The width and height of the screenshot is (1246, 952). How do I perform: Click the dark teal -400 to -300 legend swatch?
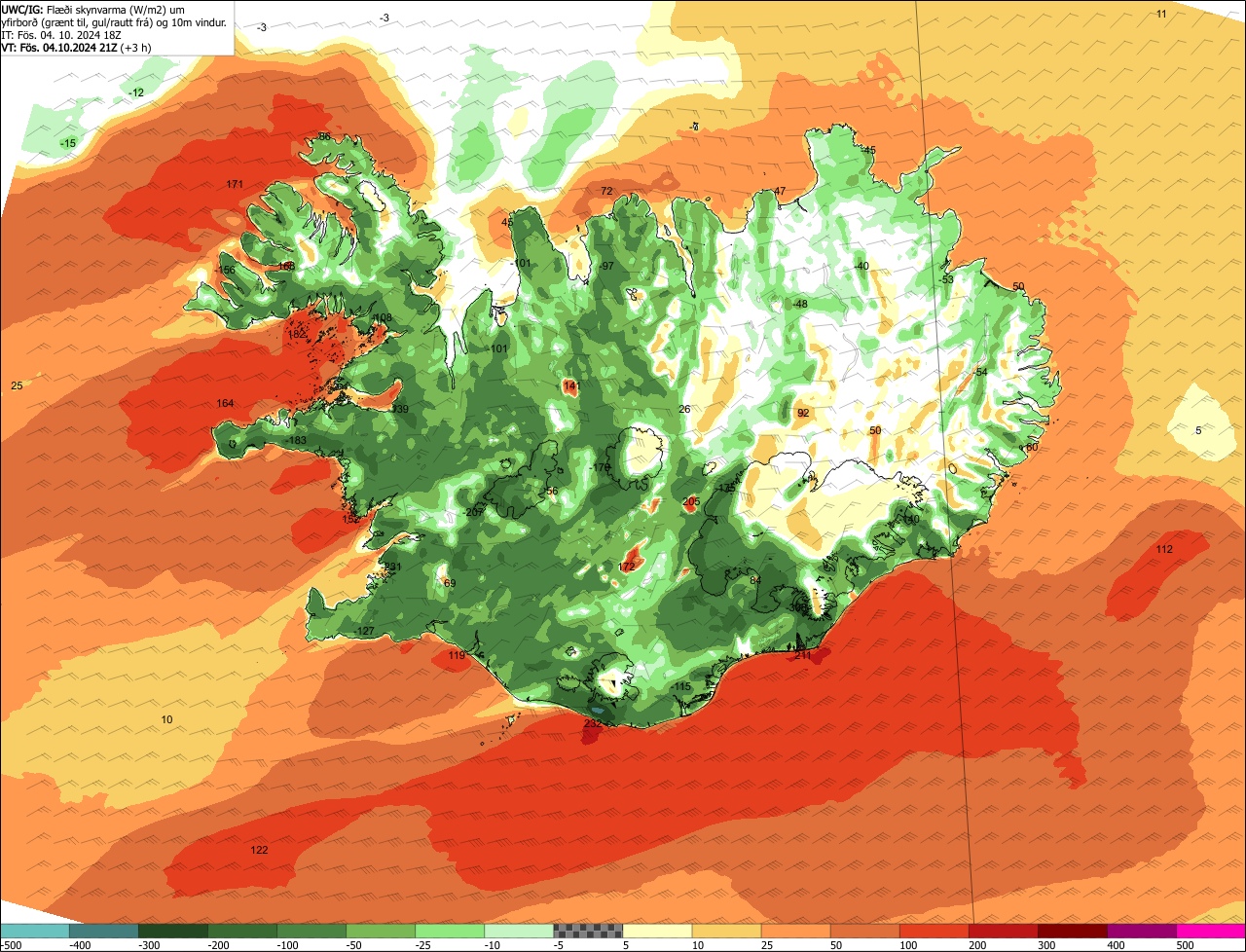point(103,931)
